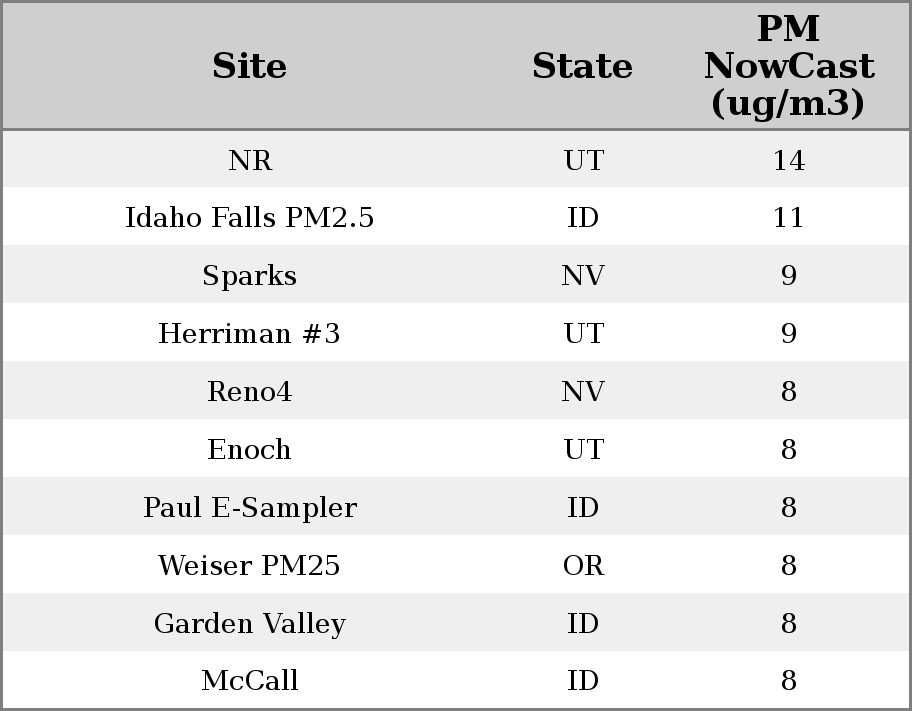Click the Enoch site name
This screenshot has width=912, height=711.
click(249, 450)
